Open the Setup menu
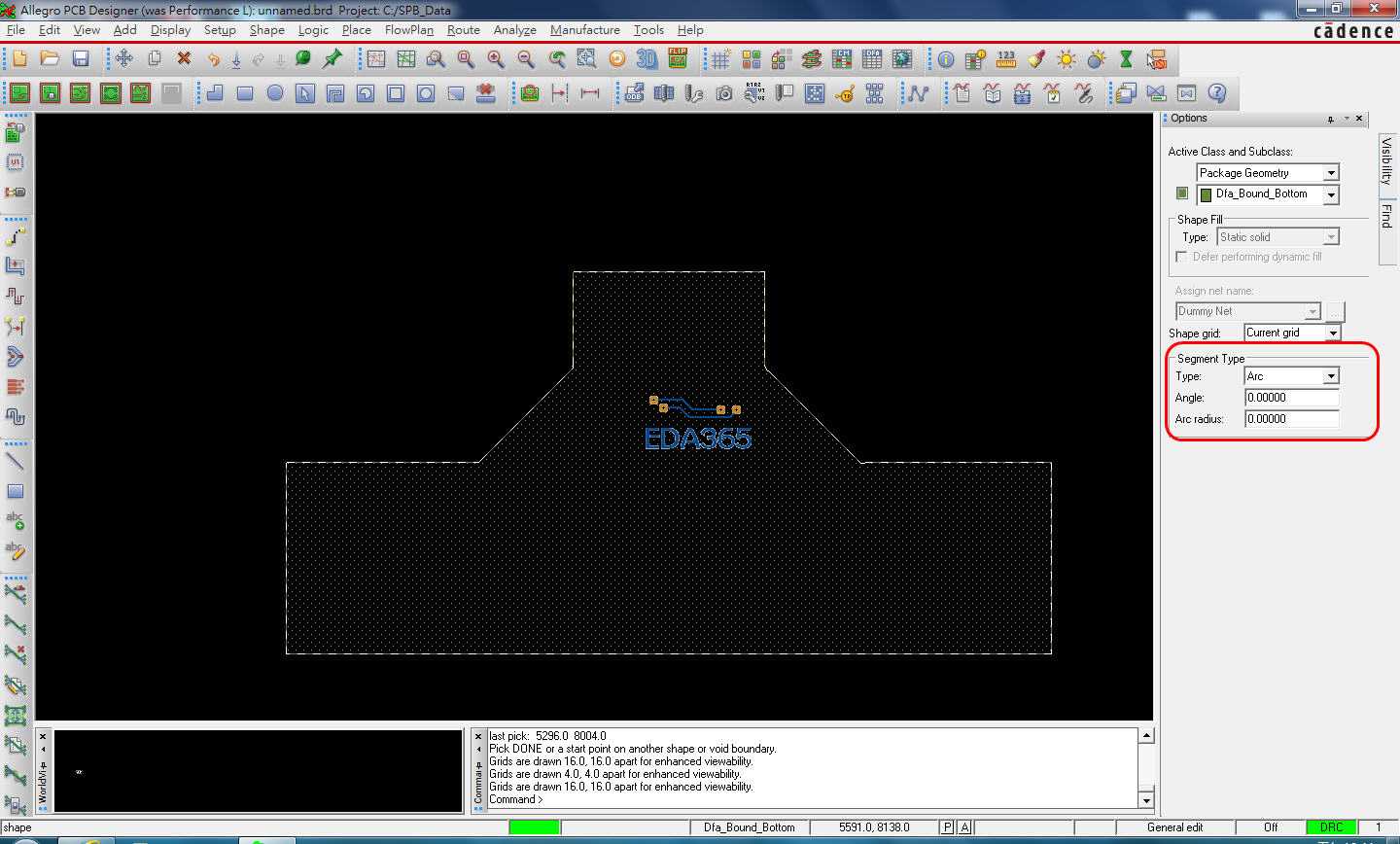This screenshot has height=844, width=1400. (220, 30)
